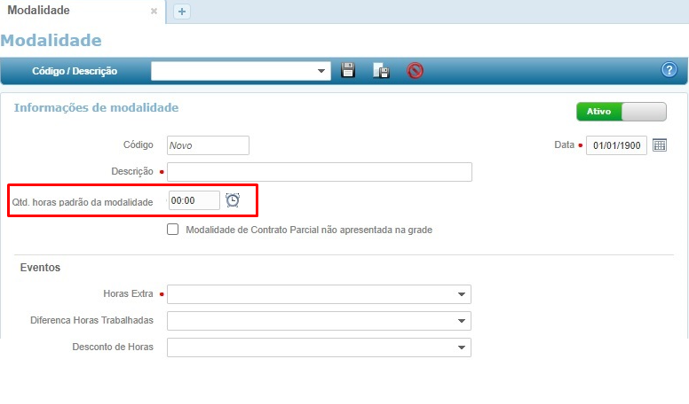Click the Qtd. horas padrão 00:00 field
This screenshot has height=404, width=689.
click(x=193, y=201)
